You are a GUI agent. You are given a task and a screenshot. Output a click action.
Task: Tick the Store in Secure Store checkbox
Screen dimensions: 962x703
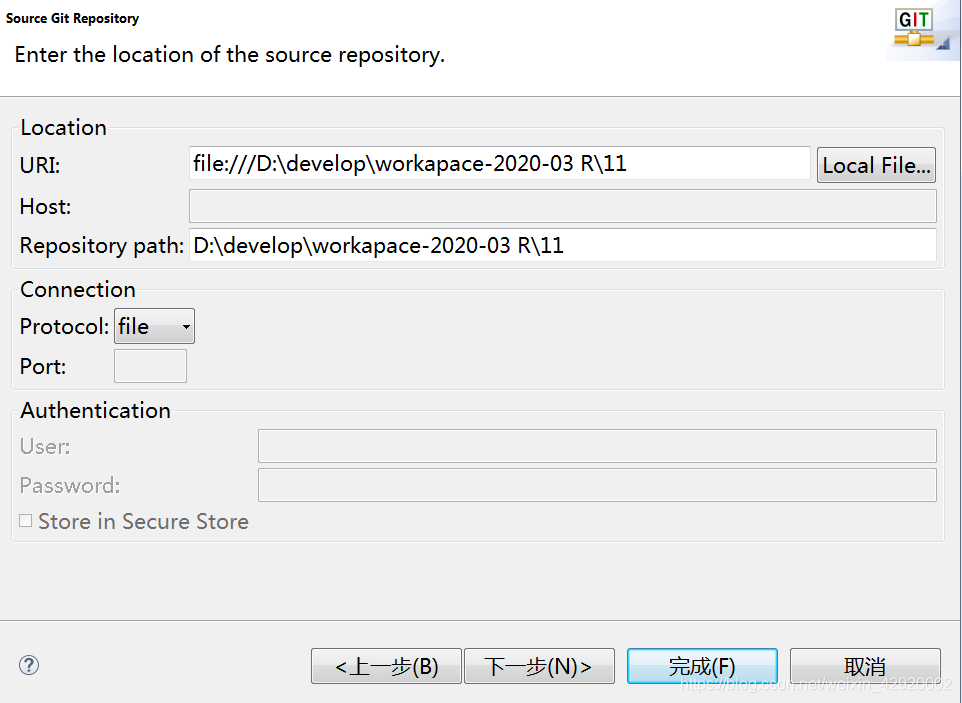point(26,521)
